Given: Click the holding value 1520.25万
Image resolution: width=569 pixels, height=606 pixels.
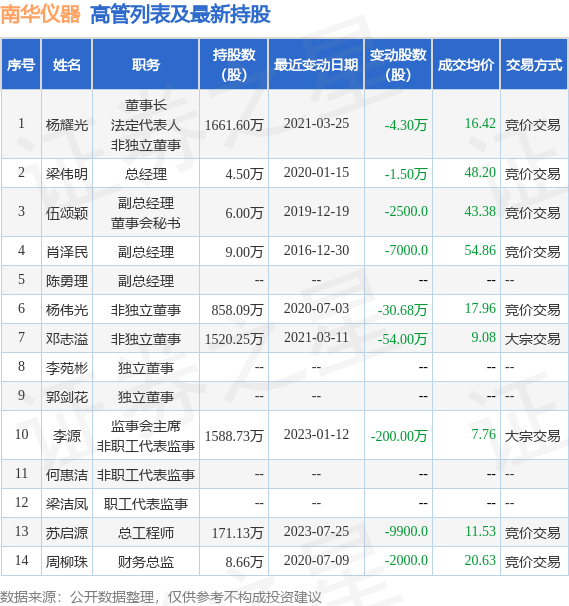Looking at the screenshot, I should [234, 339].
